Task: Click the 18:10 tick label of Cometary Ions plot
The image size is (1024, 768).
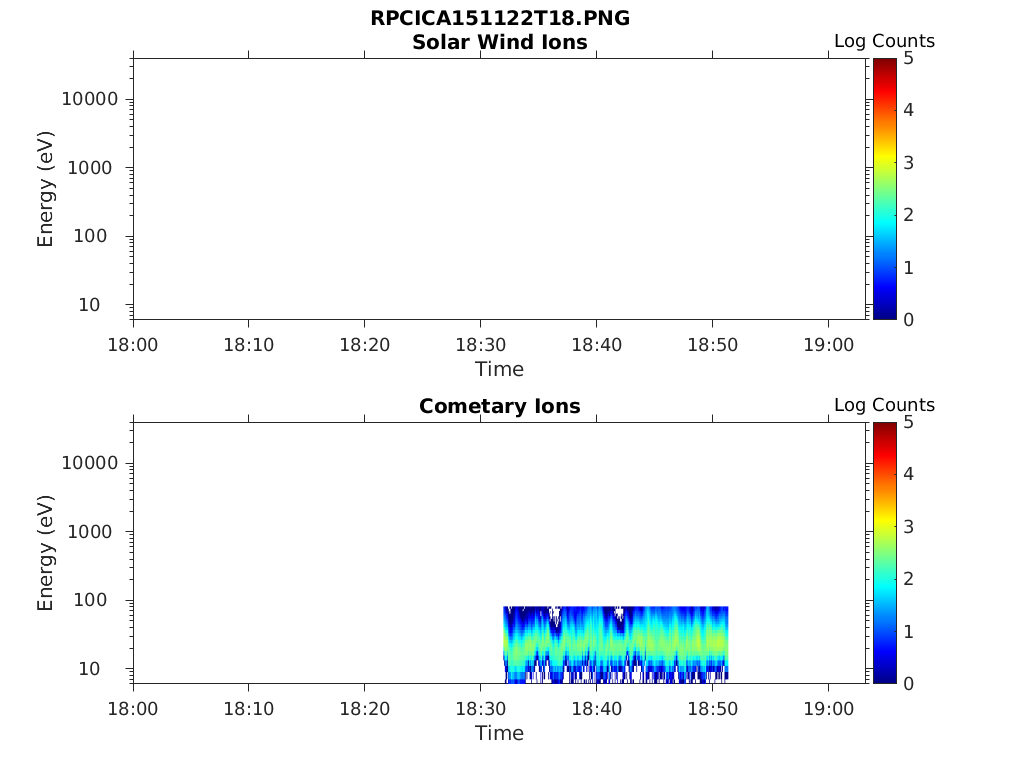Action: pos(249,709)
